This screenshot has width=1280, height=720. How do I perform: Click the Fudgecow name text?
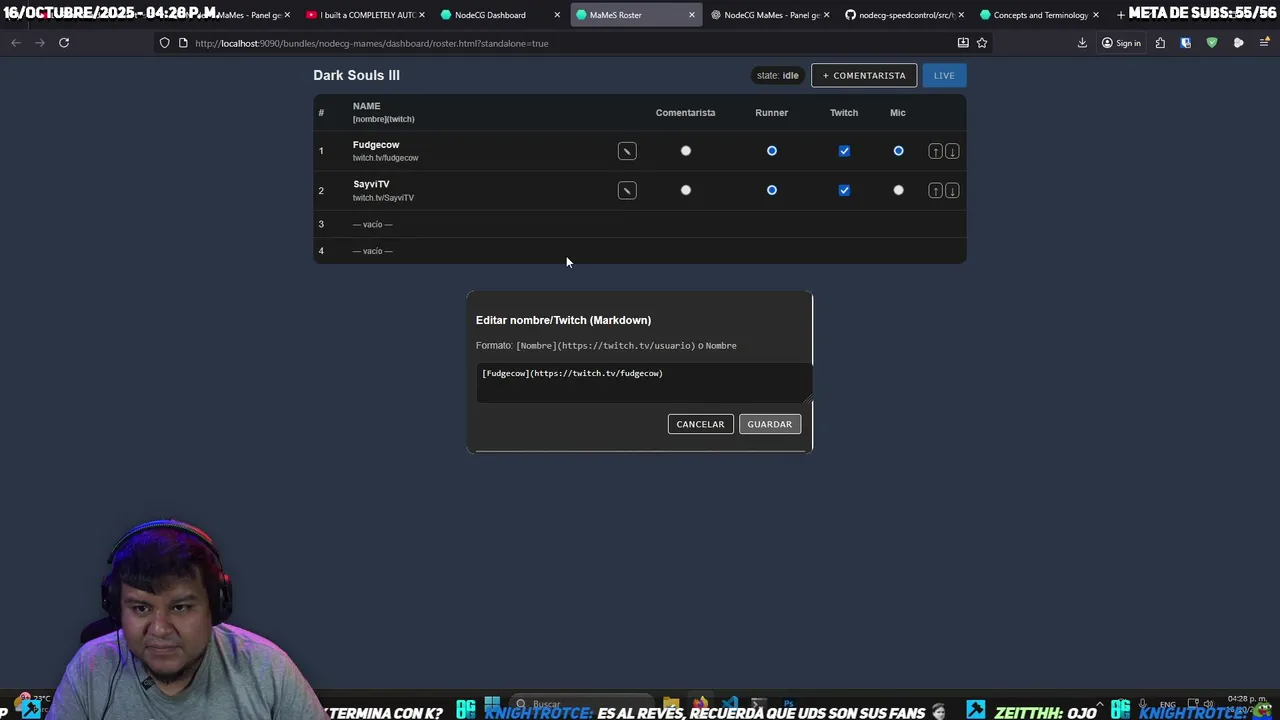click(376, 145)
